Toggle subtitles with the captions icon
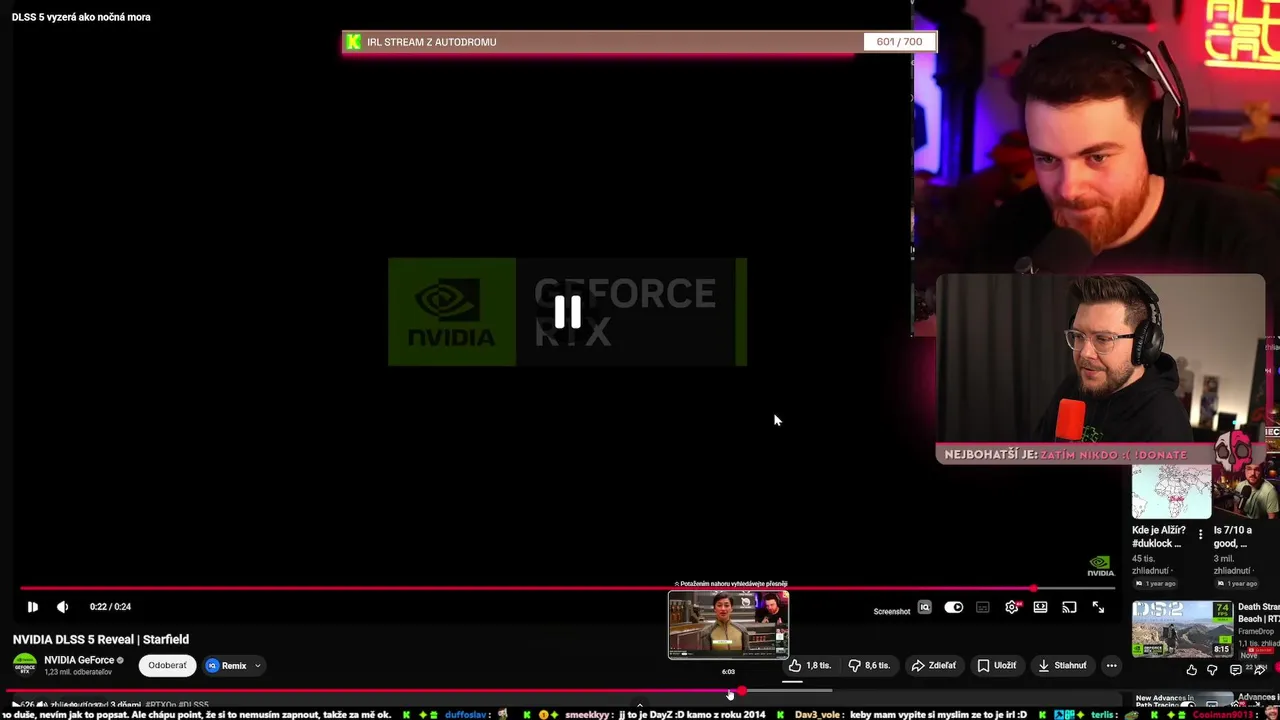 (x=983, y=607)
